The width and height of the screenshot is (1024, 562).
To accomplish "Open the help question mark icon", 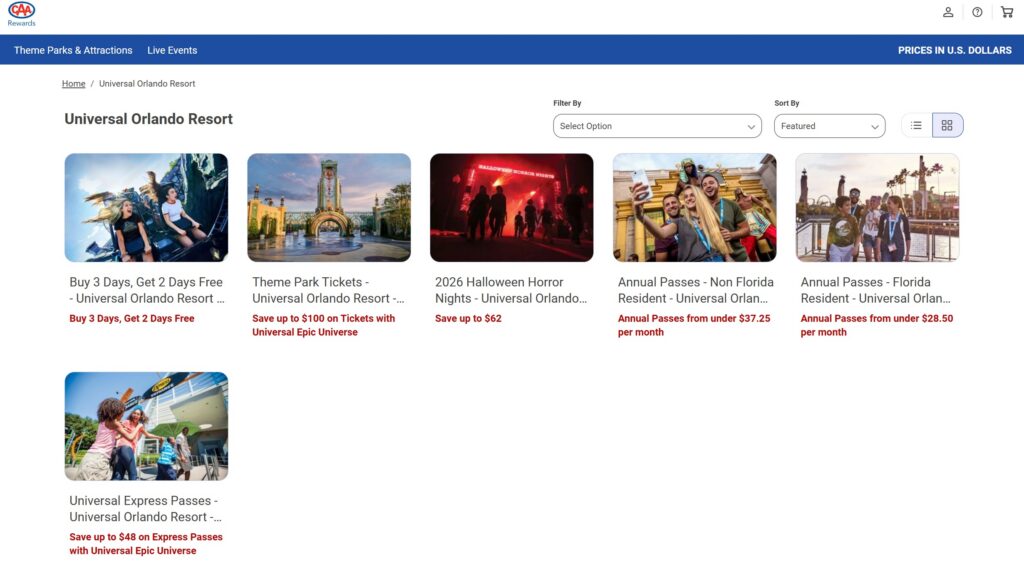I will (x=977, y=12).
